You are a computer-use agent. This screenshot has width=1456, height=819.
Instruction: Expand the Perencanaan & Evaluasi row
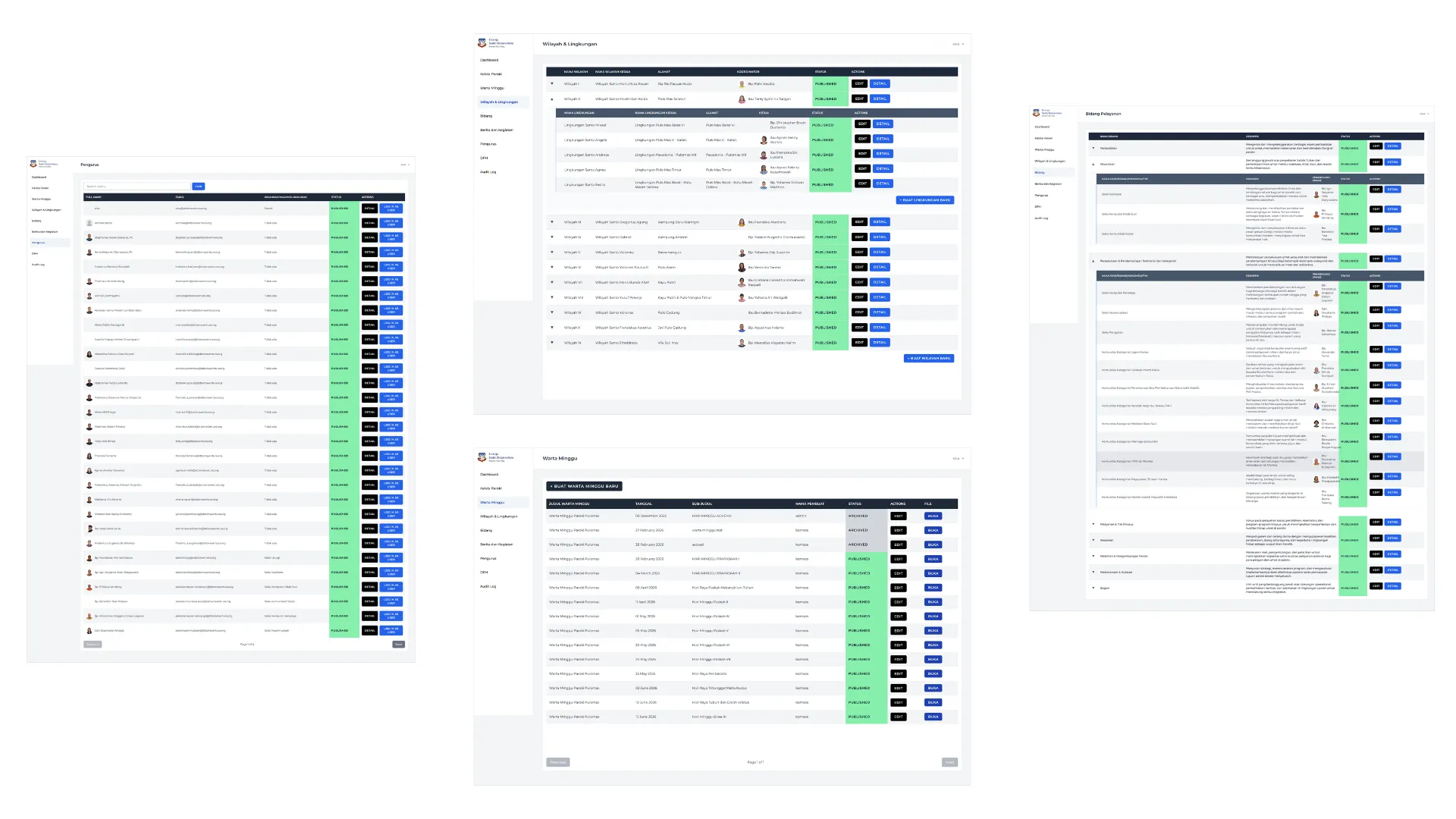[x=1094, y=572]
